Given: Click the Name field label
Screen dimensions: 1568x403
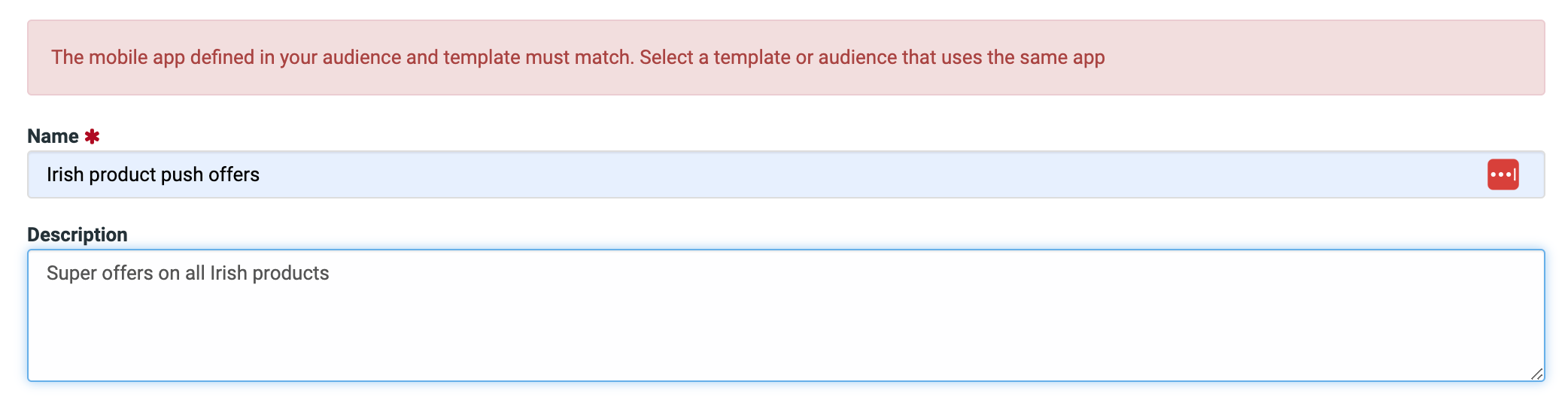Looking at the screenshot, I should 53,136.
